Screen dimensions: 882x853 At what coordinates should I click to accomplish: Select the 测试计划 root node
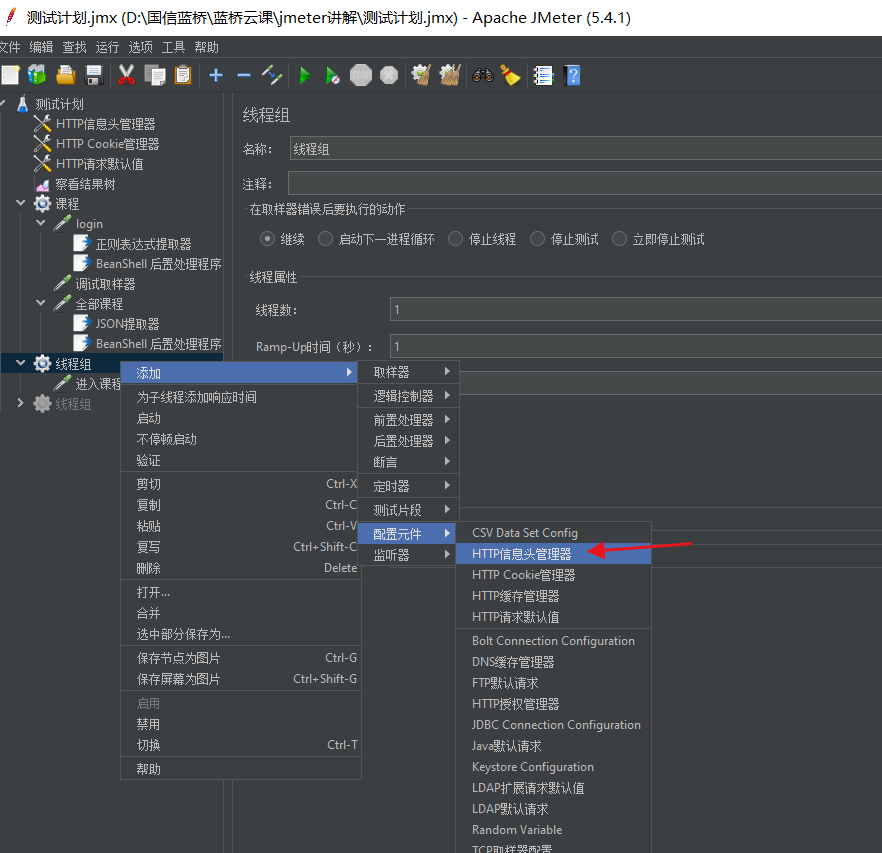(59, 104)
